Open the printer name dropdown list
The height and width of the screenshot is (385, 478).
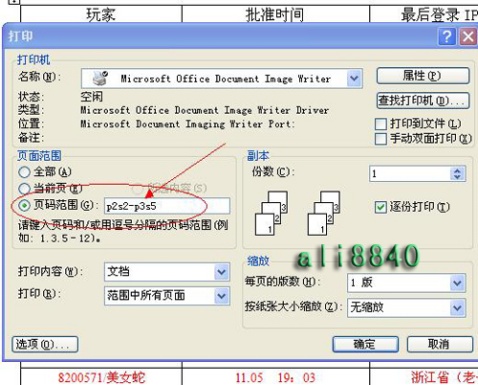point(354,79)
